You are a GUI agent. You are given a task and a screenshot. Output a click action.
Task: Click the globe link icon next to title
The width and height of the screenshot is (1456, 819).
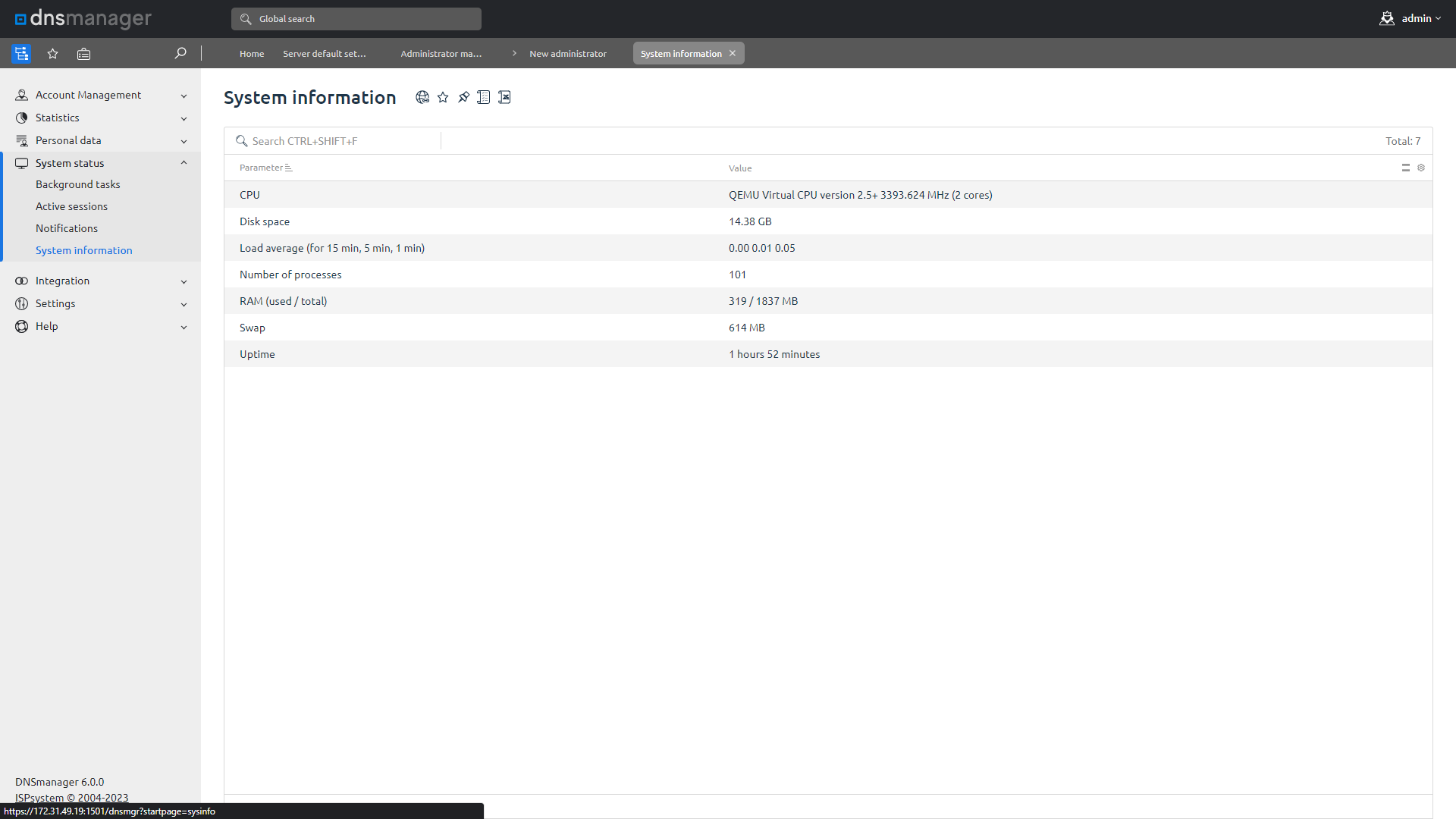422,97
